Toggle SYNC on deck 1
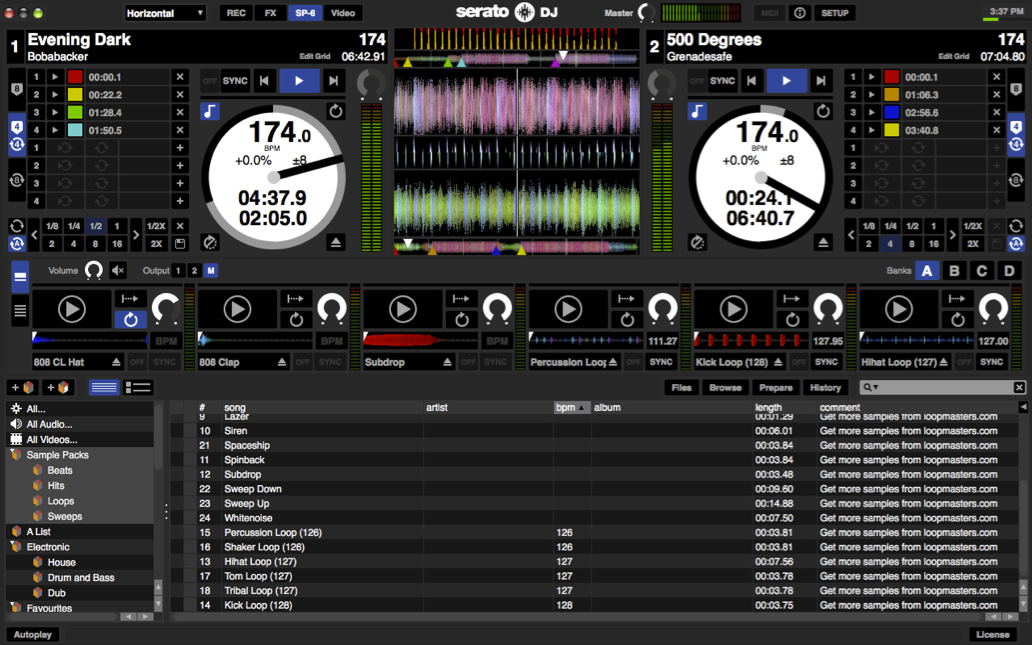The width and height of the screenshot is (1032, 645). pos(235,81)
